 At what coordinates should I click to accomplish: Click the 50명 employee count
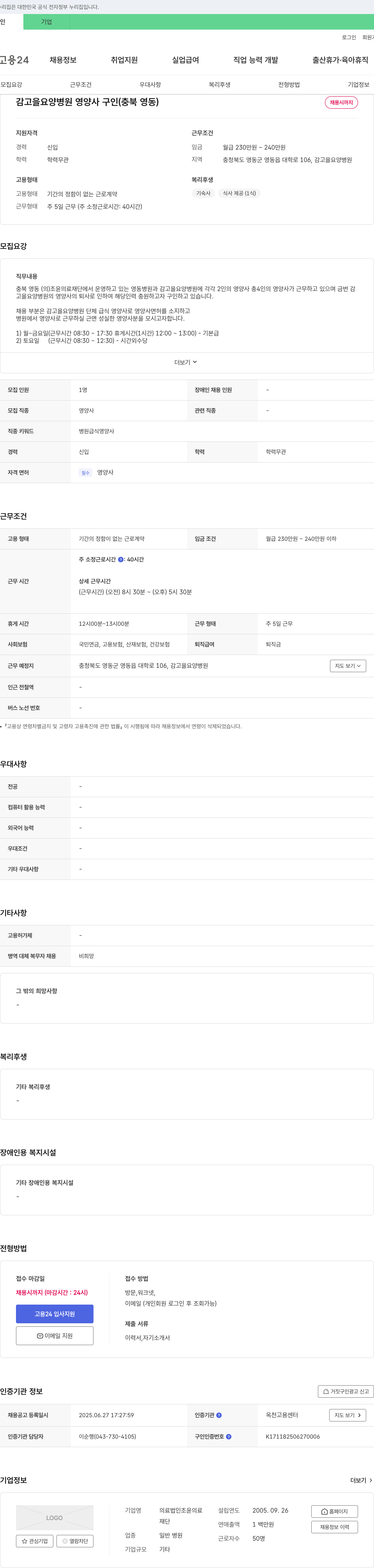258,1538
